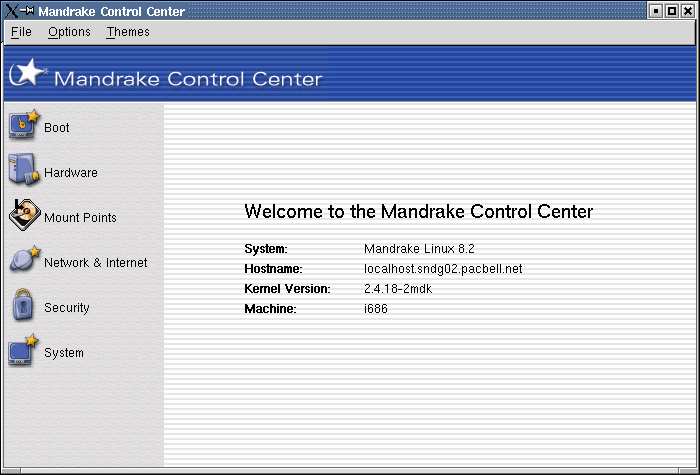Open the Themes menu
Viewport: 700px width, 475px height.
point(128,32)
